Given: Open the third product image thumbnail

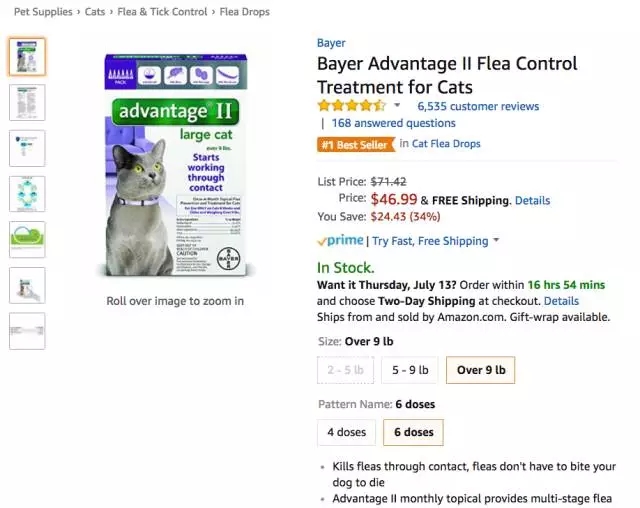Looking at the screenshot, I should tap(27, 148).
